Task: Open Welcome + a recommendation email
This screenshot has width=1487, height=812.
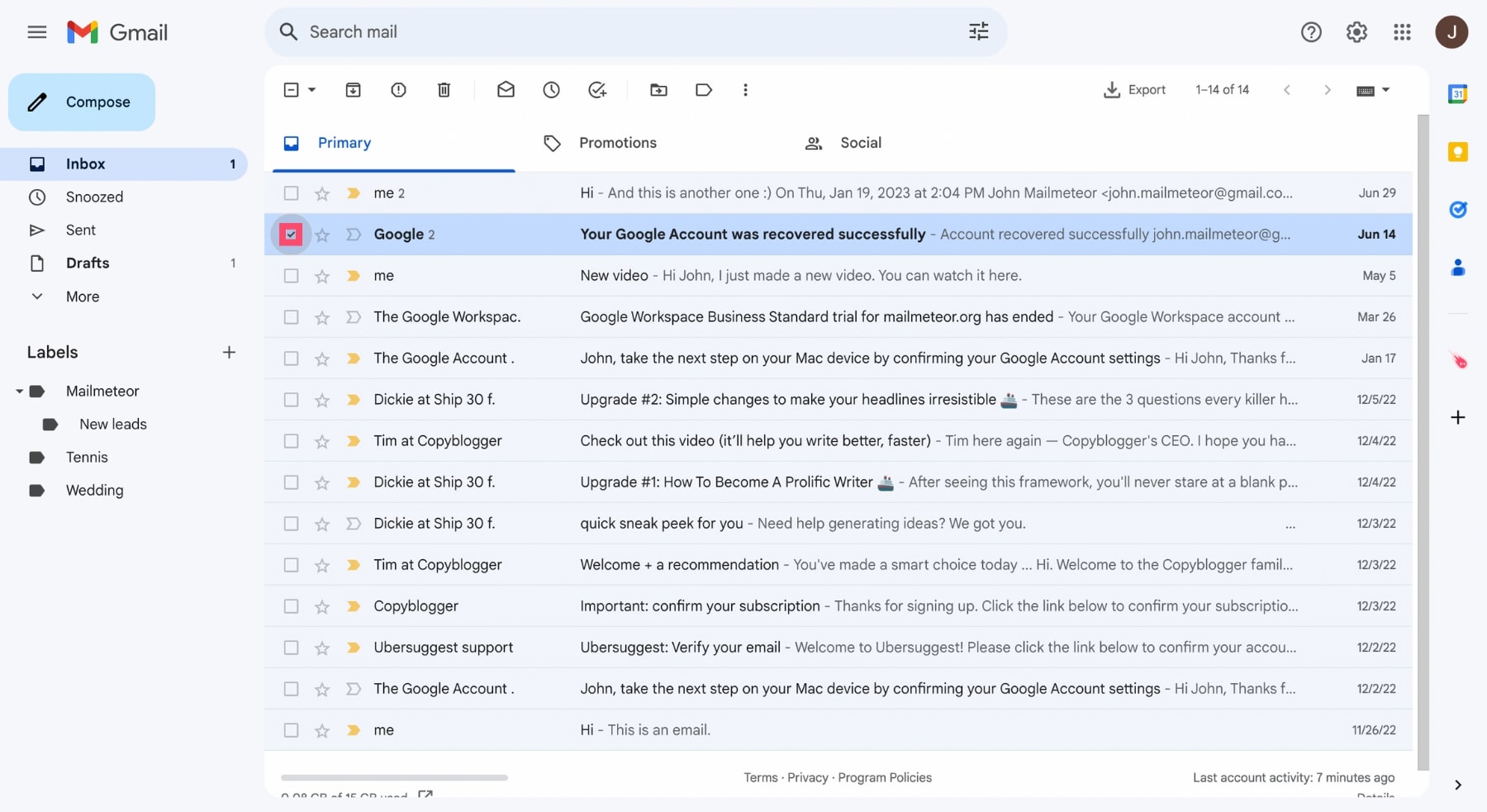Action: (838, 565)
